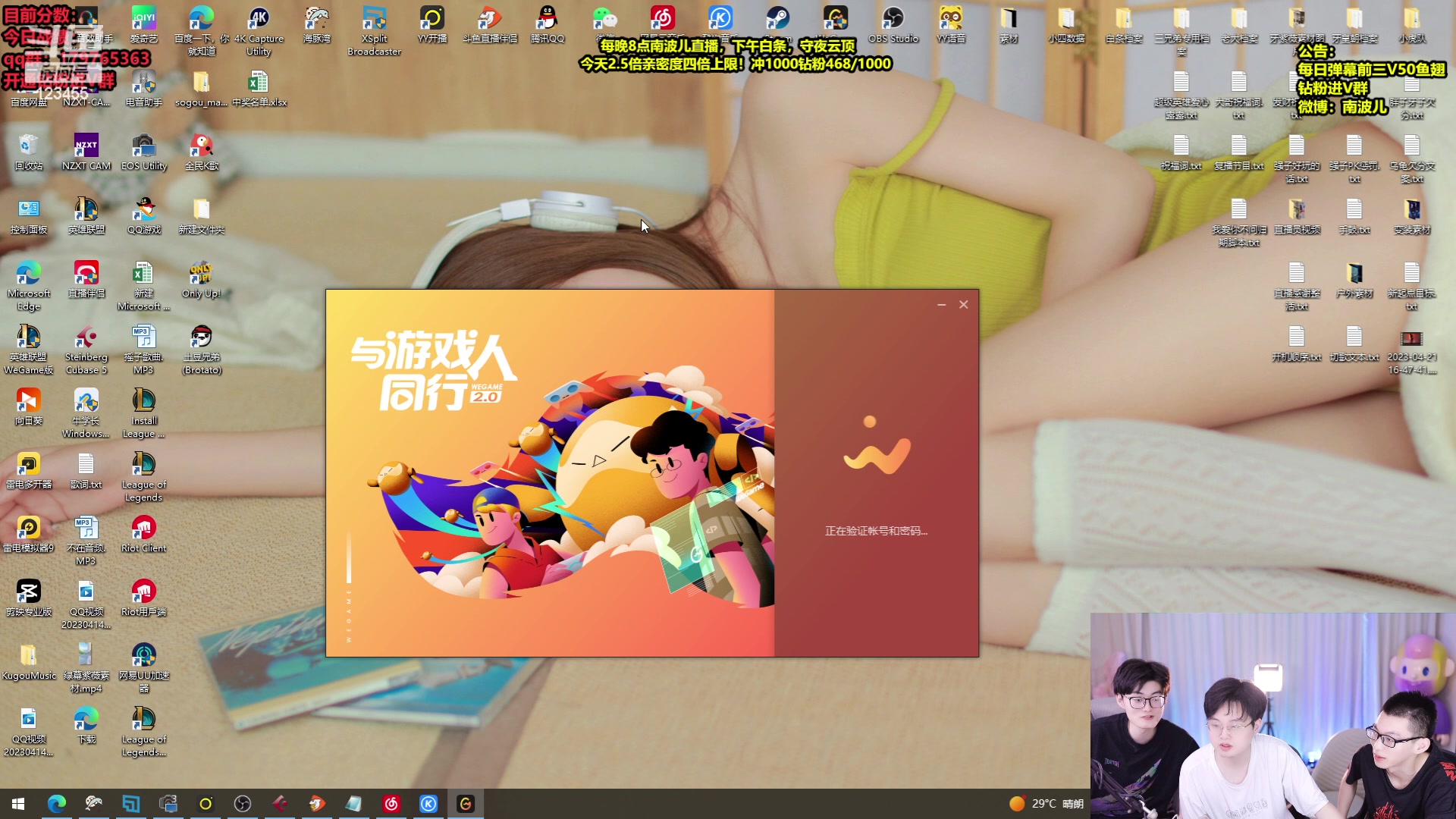Image resolution: width=1456 pixels, height=819 pixels.
Task: Open the 祝福词.txt file
Action: click(x=1181, y=152)
